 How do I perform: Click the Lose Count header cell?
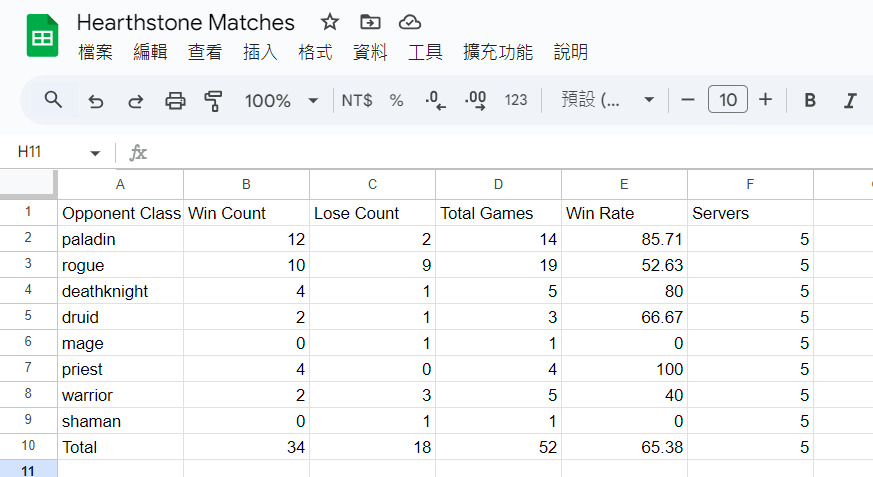click(x=372, y=213)
